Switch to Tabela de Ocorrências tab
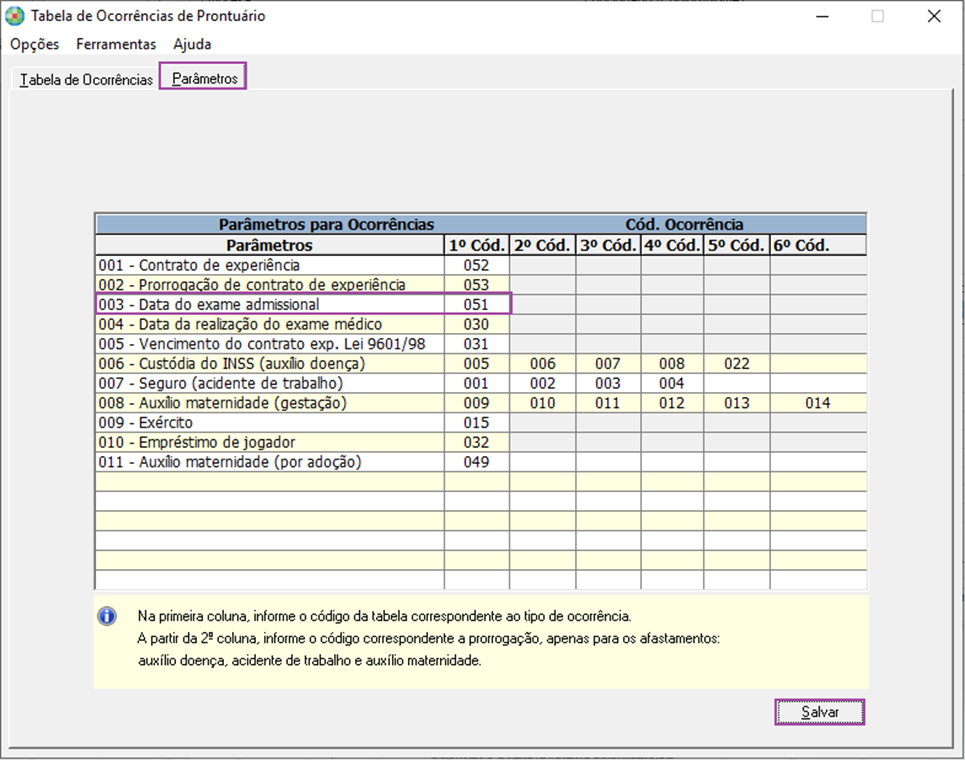Image resolution: width=965 pixels, height=760 pixels. [x=86, y=79]
